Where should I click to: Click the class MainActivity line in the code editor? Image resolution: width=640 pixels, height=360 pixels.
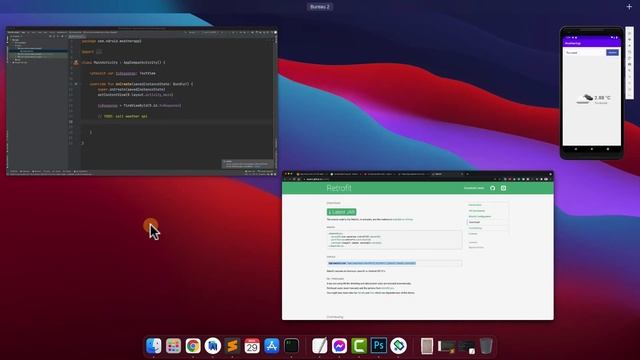tap(124, 62)
